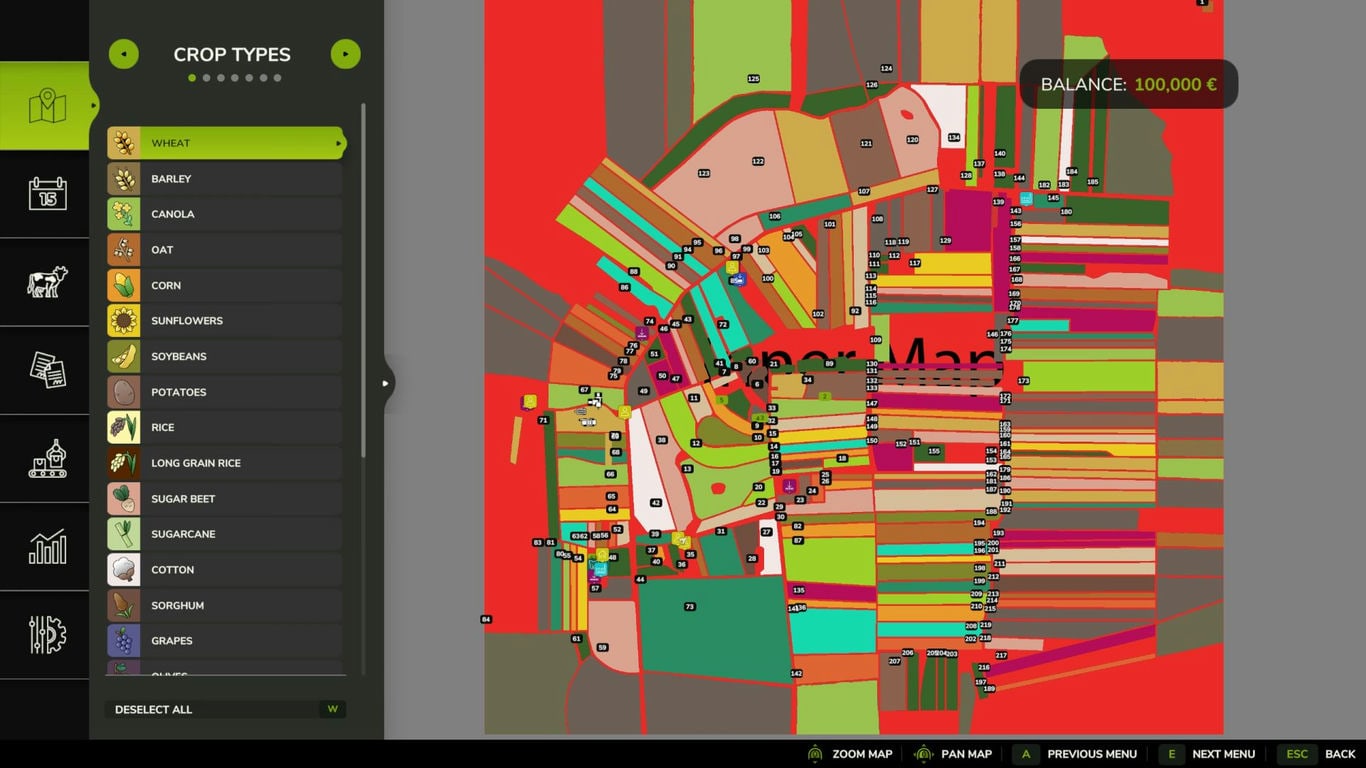Click the crop list scrollbar
Viewport: 1366px width, 768px height.
click(363, 280)
